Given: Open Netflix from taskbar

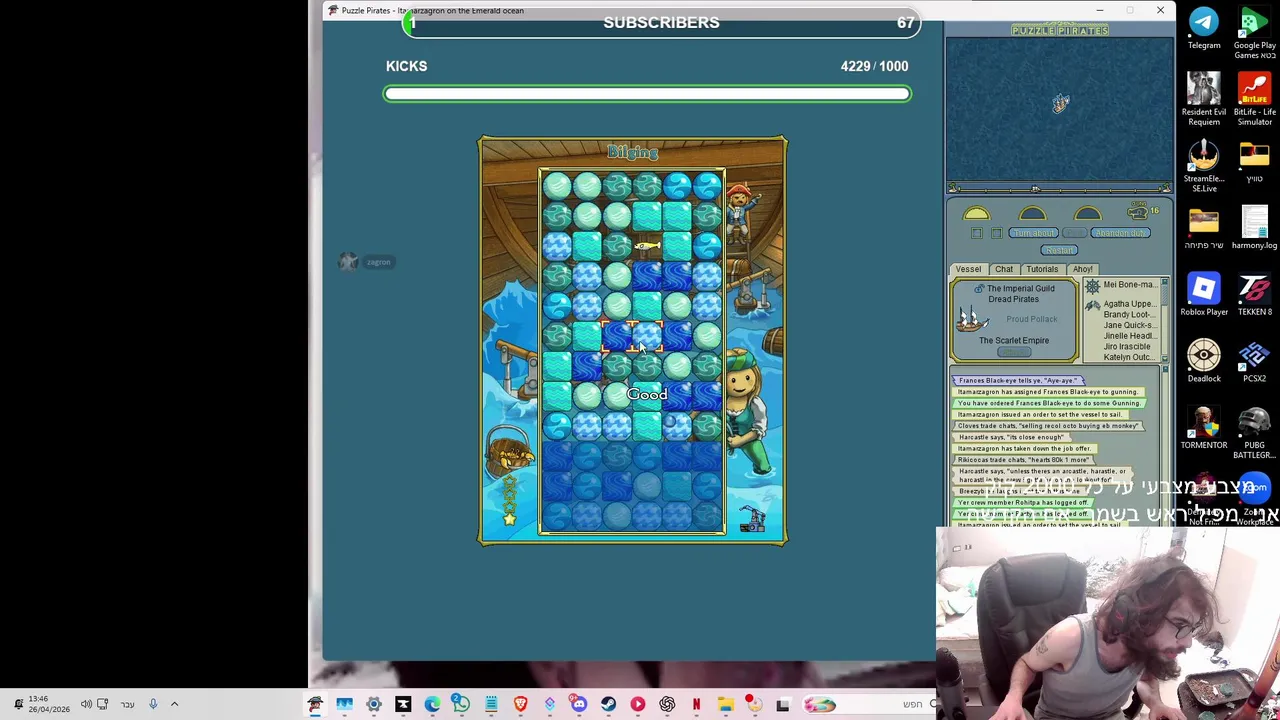Looking at the screenshot, I should [696, 704].
